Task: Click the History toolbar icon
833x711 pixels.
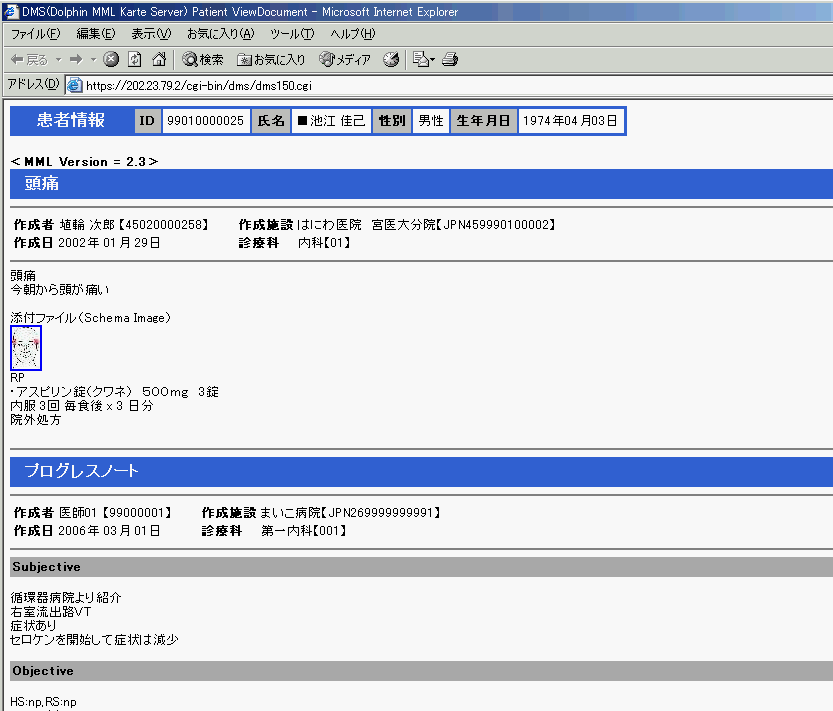Action: pos(391,59)
